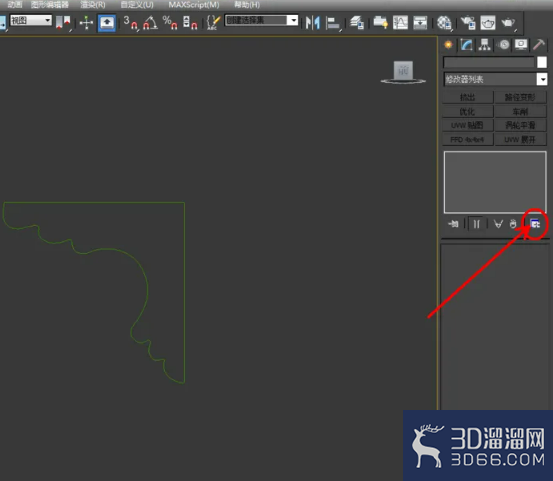Click inside the empty modifier stack list
This screenshot has height=481, width=553.
495,182
